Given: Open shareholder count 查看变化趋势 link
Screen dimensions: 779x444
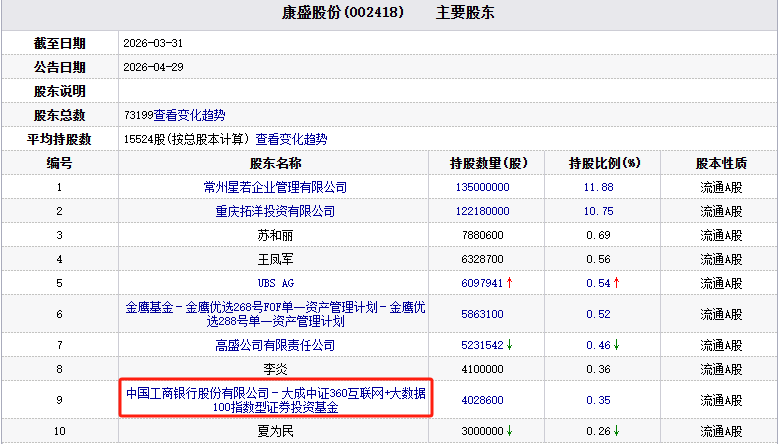Looking at the screenshot, I should coord(189,115).
